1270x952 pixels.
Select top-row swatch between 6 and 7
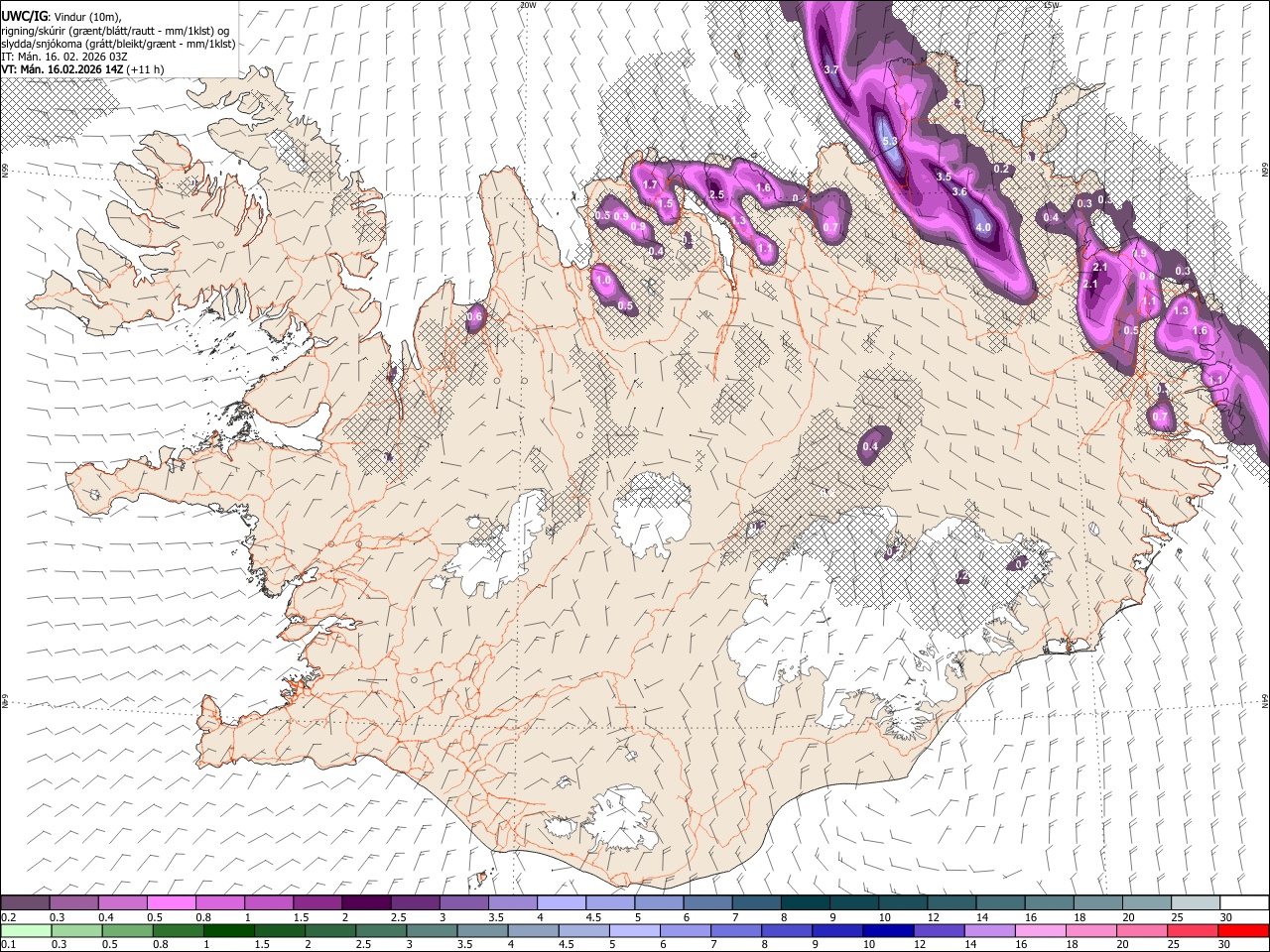click(x=707, y=903)
